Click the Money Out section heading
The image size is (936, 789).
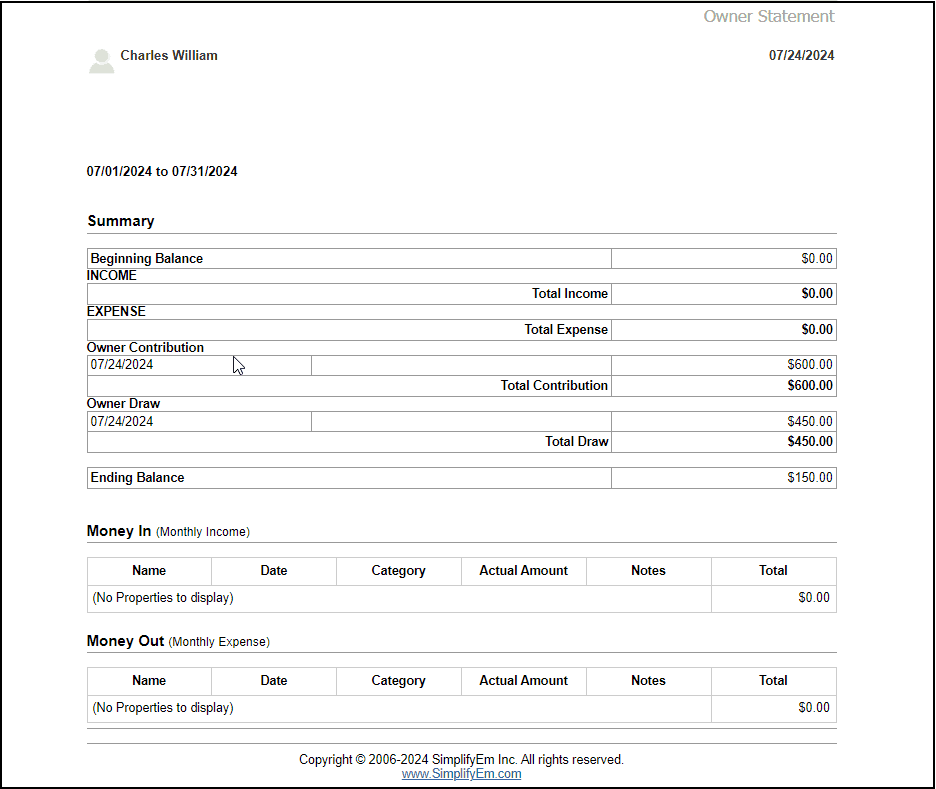(125, 641)
